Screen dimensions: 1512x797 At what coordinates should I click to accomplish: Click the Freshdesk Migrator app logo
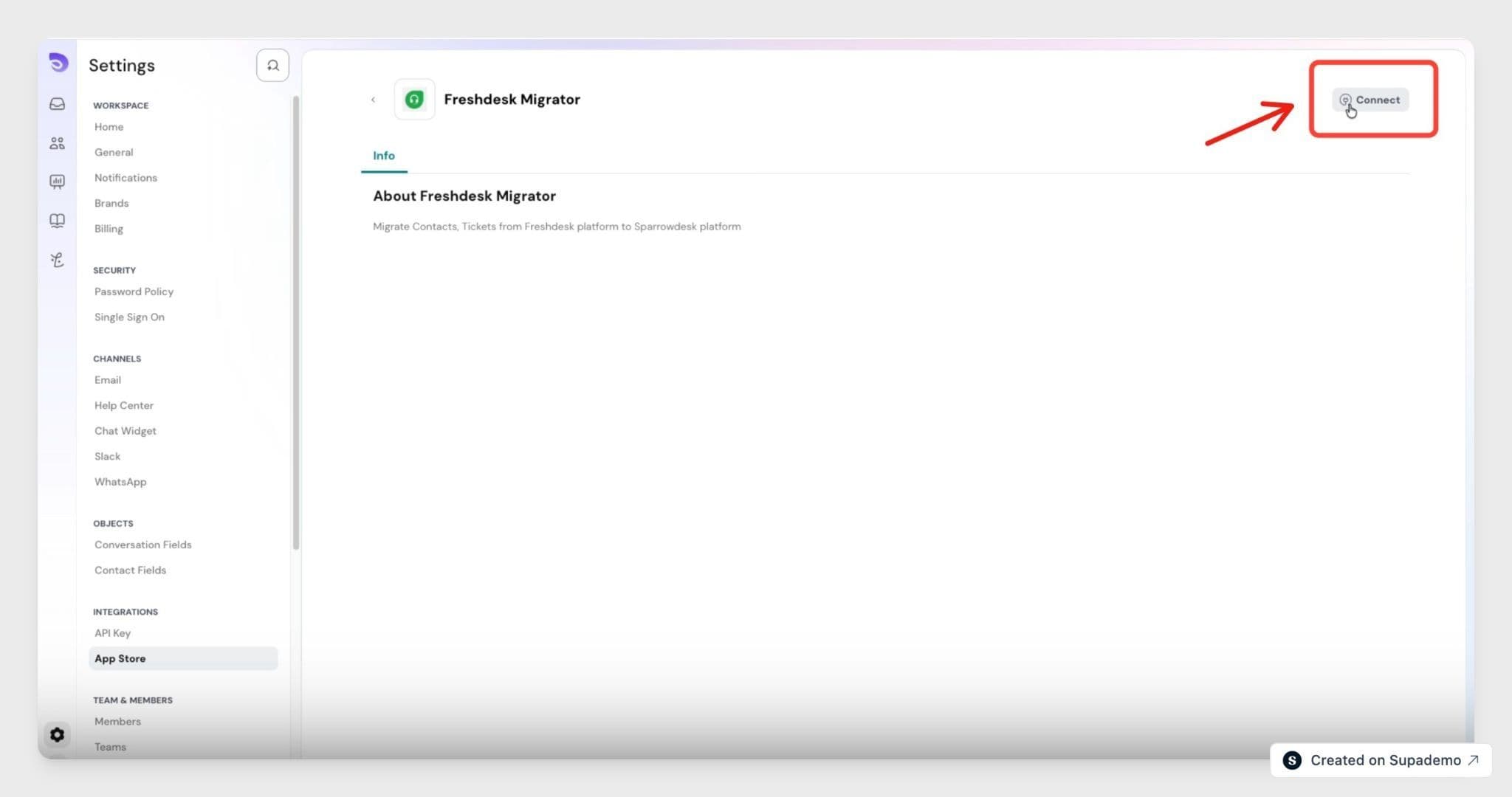(x=414, y=99)
